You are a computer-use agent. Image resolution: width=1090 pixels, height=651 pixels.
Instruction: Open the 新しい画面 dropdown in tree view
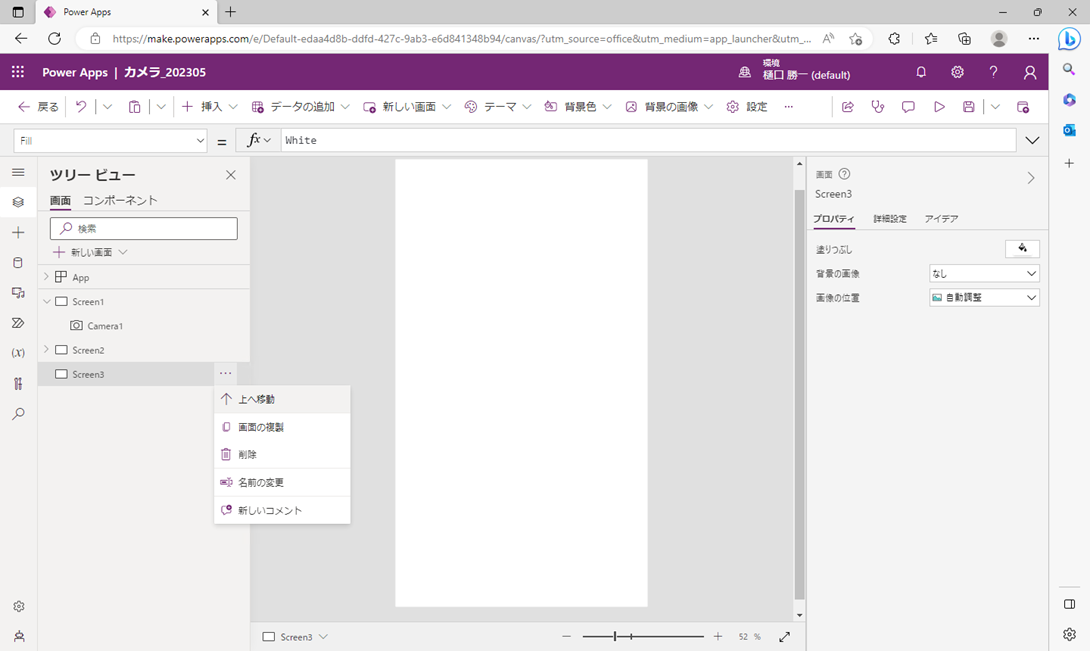coord(90,252)
